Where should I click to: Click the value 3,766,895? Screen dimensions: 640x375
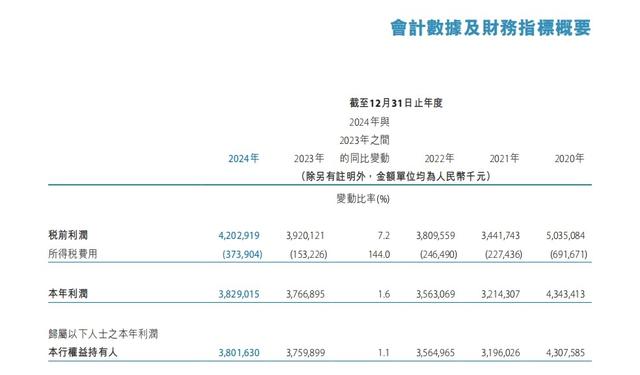pos(305,294)
